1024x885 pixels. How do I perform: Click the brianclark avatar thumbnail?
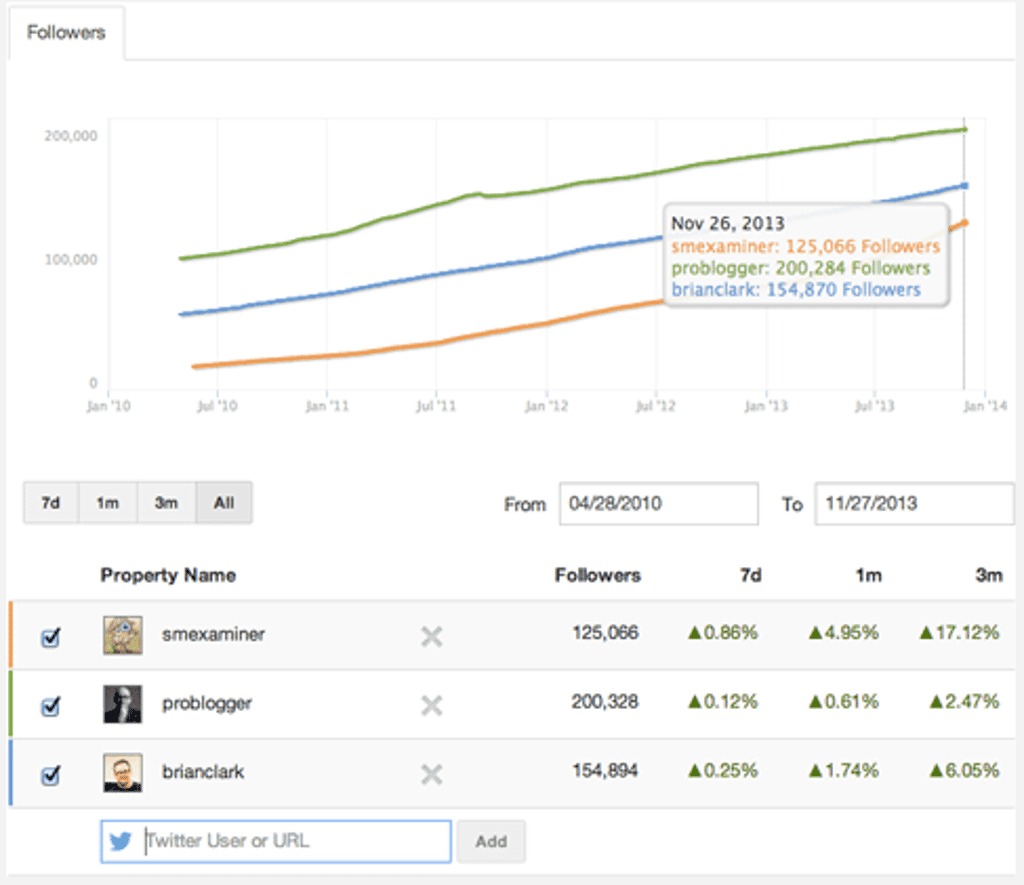[x=123, y=773]
